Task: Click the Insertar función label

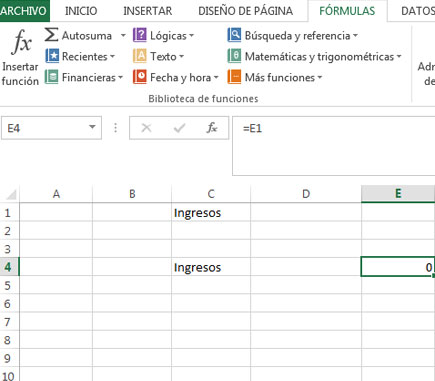Action: [x=20, y=74]
